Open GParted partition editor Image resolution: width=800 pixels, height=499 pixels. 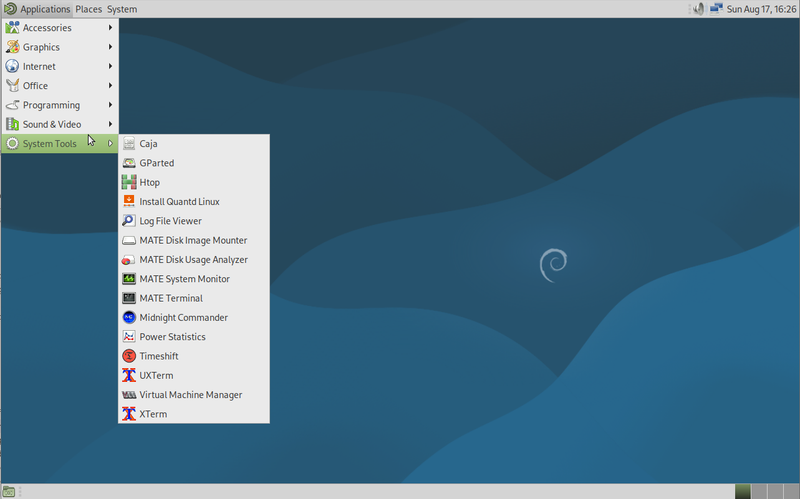click(194, 163)
